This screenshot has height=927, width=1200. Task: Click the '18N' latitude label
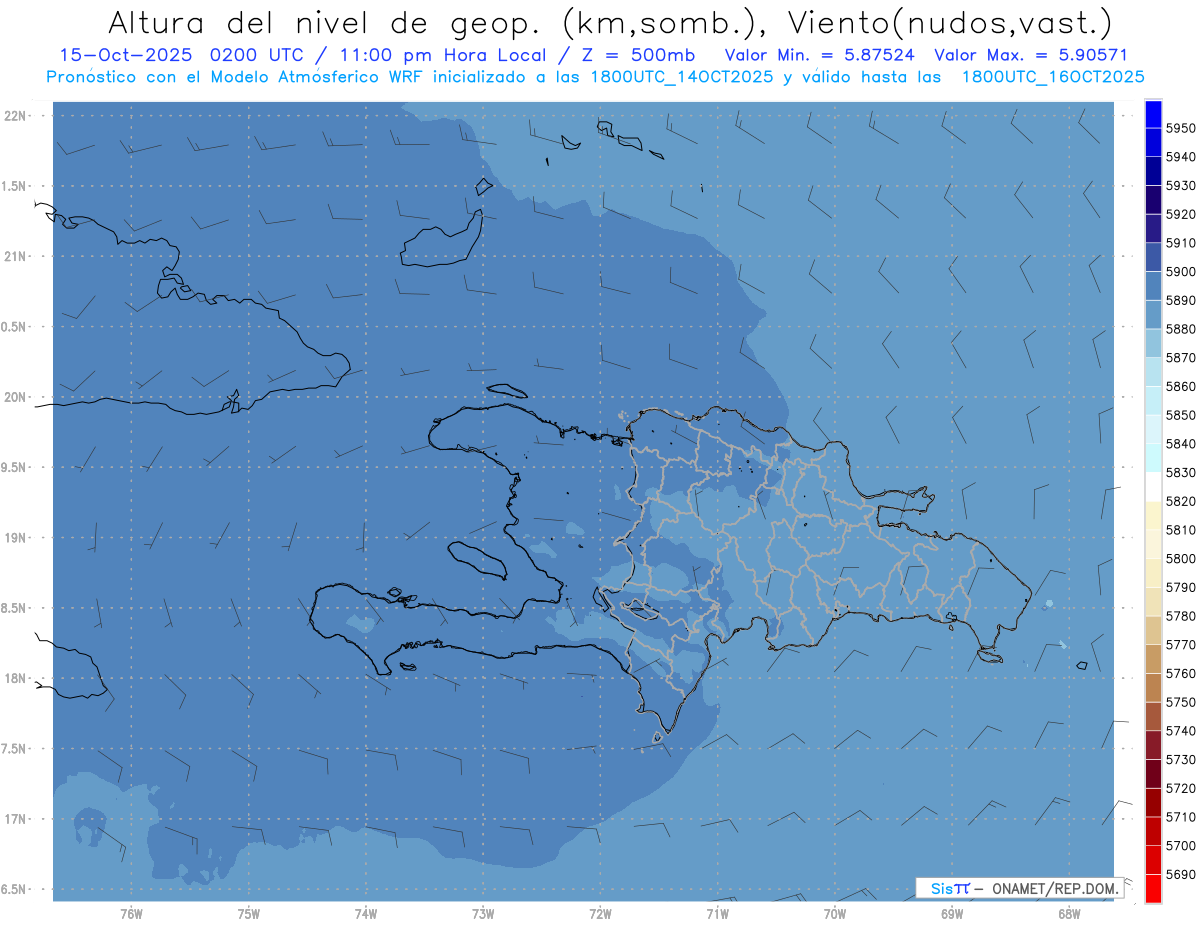tap(15, 679)
